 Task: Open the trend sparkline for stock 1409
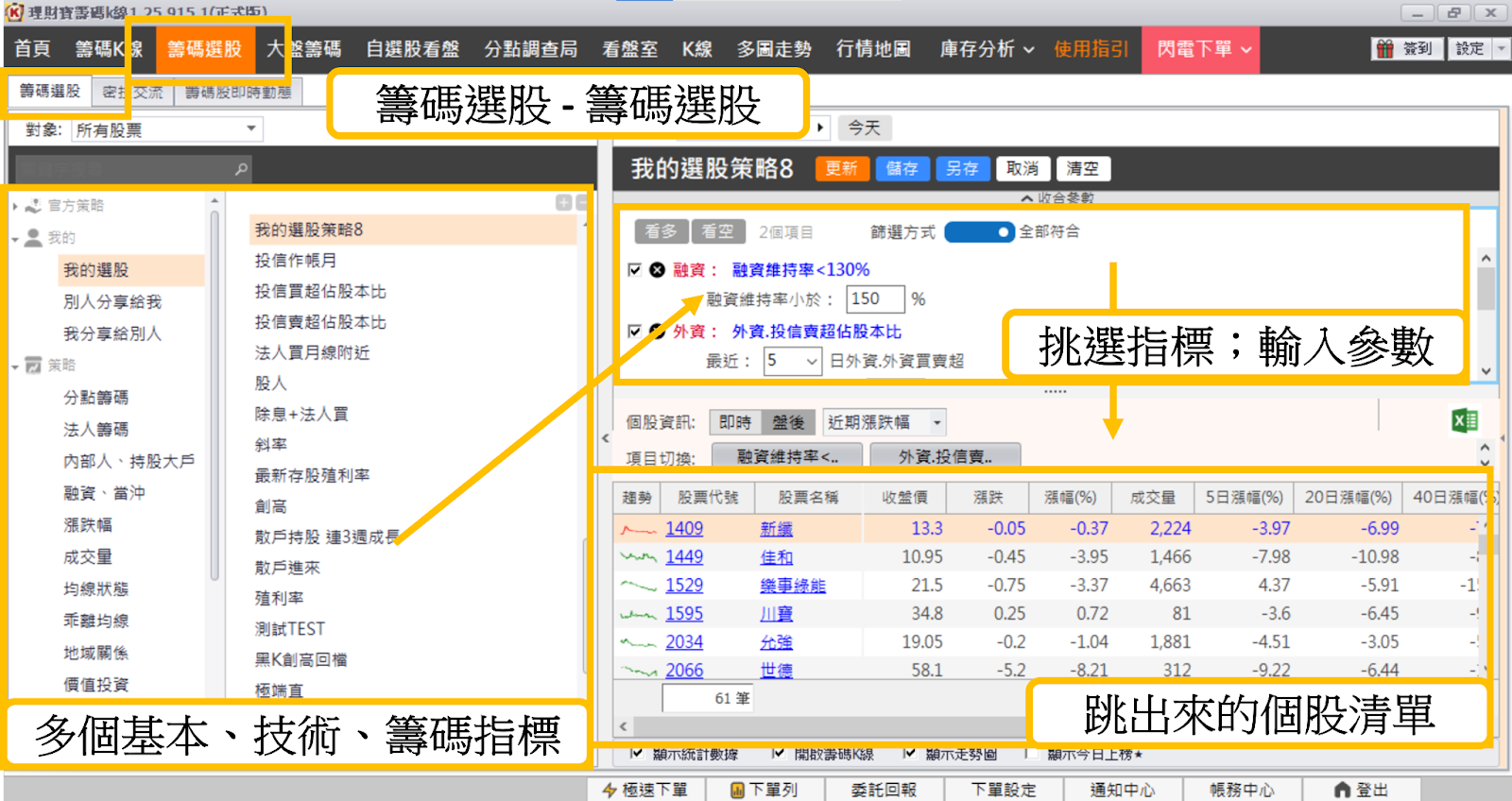coord(638,530)
